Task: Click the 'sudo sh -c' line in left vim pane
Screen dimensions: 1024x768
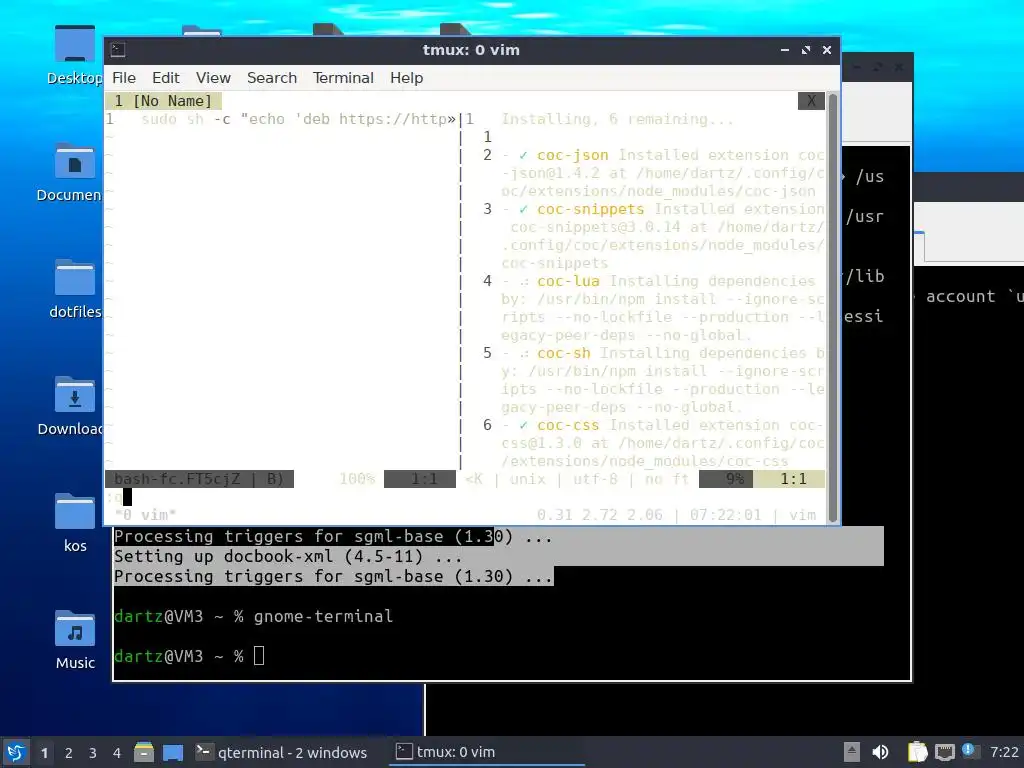Action: [x=298, y=119]
